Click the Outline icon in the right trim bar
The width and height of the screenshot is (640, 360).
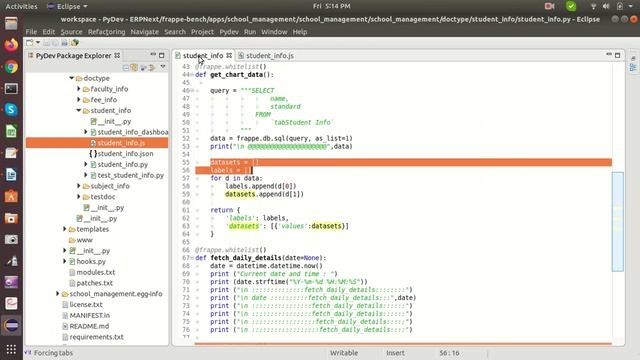pos(633,68)
